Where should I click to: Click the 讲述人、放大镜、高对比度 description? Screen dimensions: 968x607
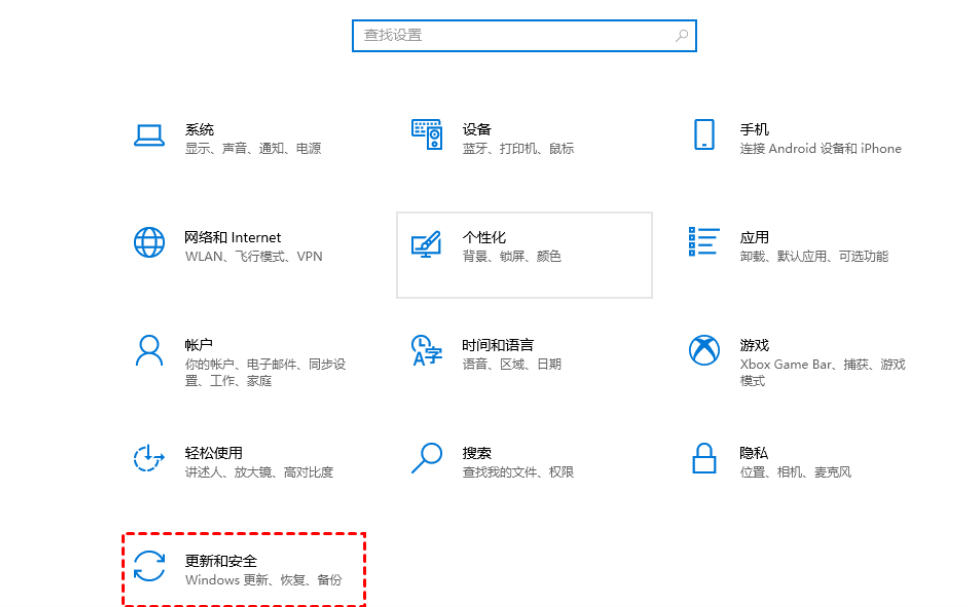tap(259, 472)
